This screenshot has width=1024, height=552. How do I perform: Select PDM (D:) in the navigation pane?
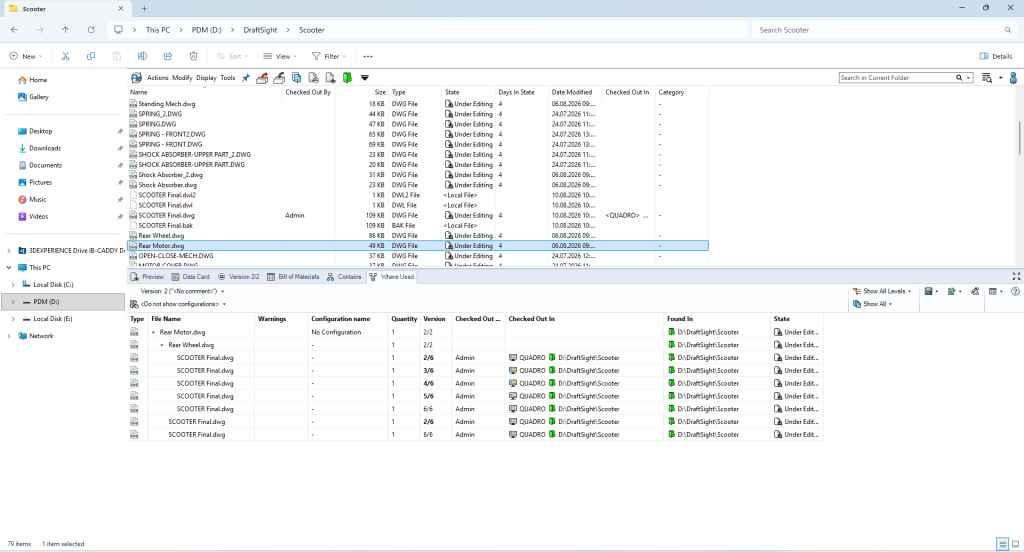coord(63,302)
